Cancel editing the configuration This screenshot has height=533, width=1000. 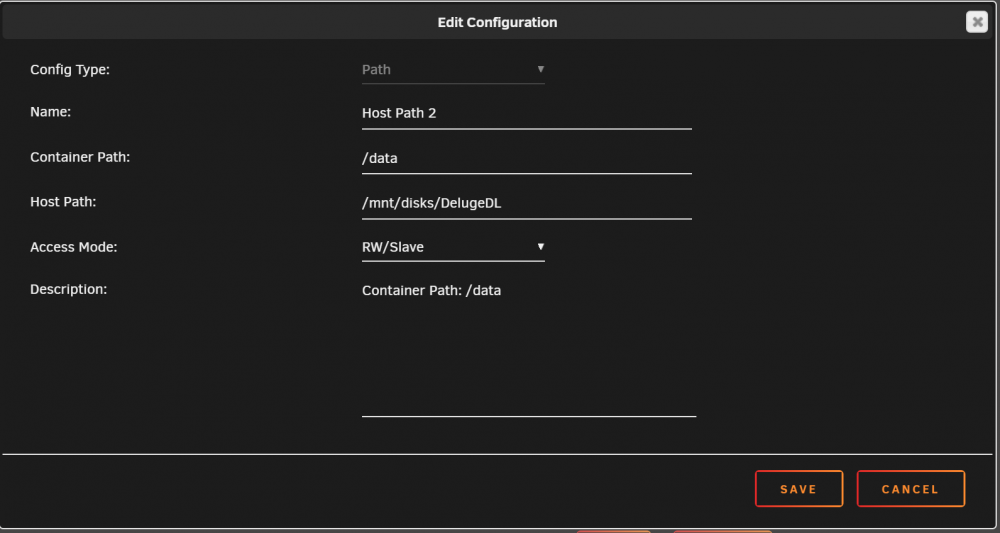pyautogui.click(x=910, y=489)
